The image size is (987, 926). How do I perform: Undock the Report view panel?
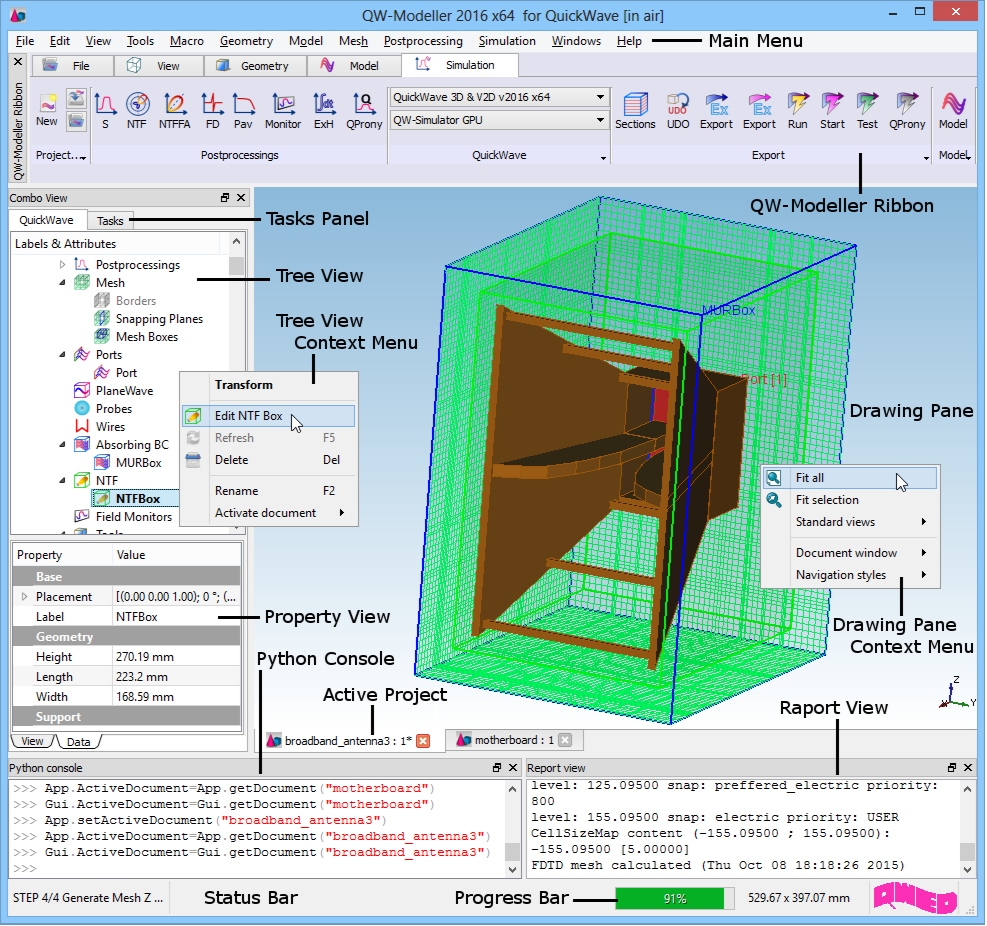[952, 767]
